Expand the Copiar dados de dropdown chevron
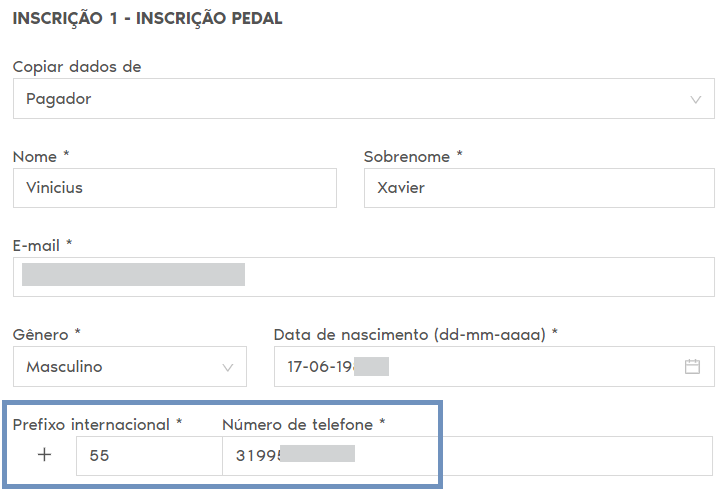Image resolution: width=726 pixels, height=495 pixels. 696,100
